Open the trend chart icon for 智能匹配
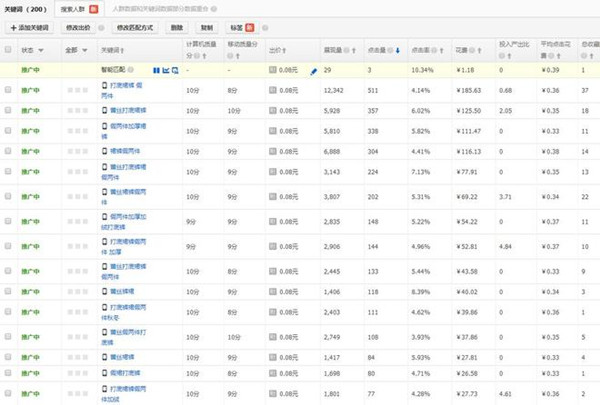The image size is (600, 405). pos(166,72)
